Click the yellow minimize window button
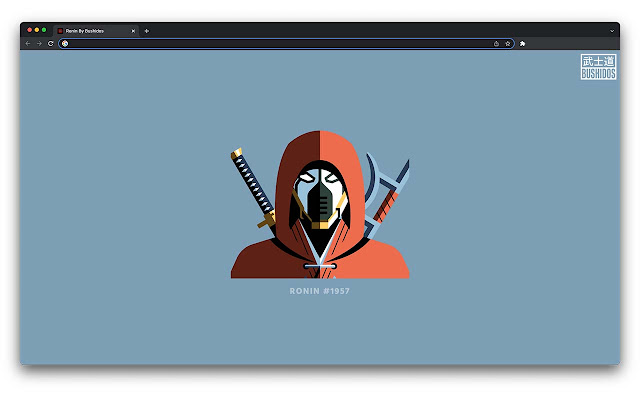640x400 pixels. coord(37,30)
